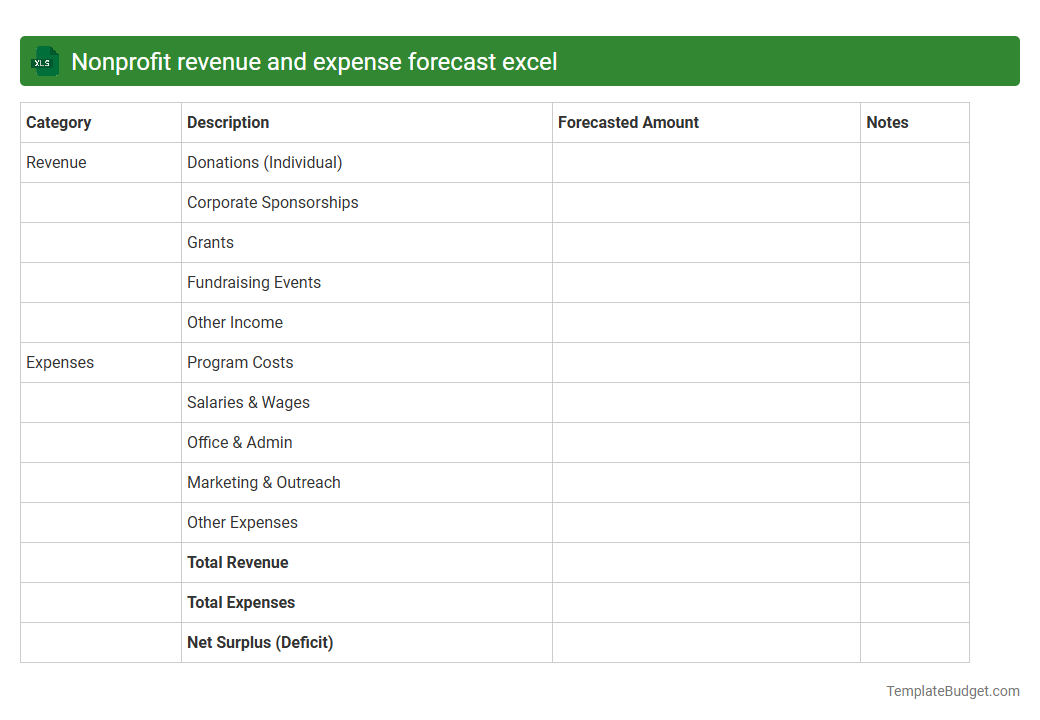1040x720 pixels.
Task: Select the Corporate Sponsorships cell
Action: [x=272, y=202]
